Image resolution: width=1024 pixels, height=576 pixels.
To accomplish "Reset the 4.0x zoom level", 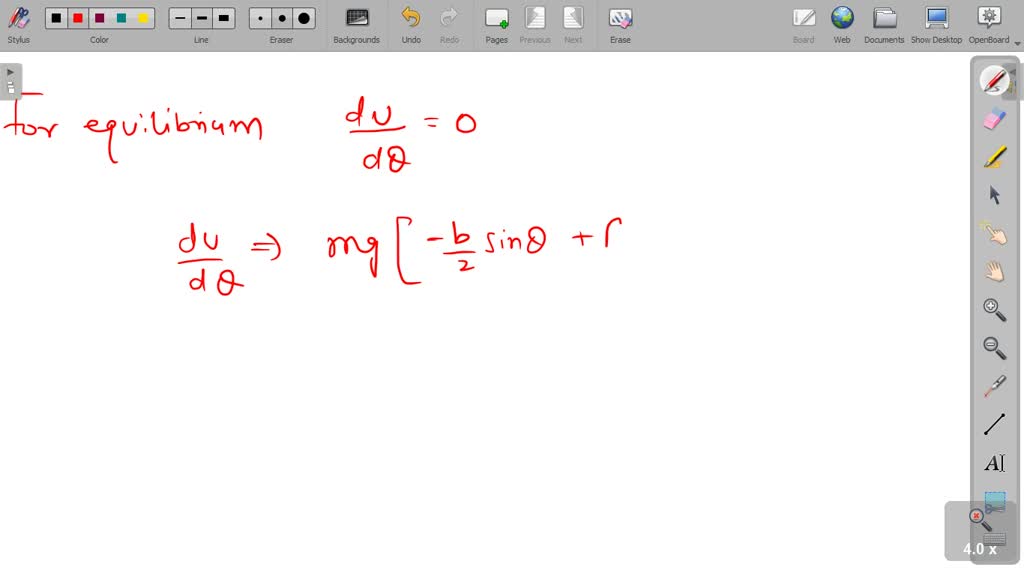I will click(x=978, y=515).
